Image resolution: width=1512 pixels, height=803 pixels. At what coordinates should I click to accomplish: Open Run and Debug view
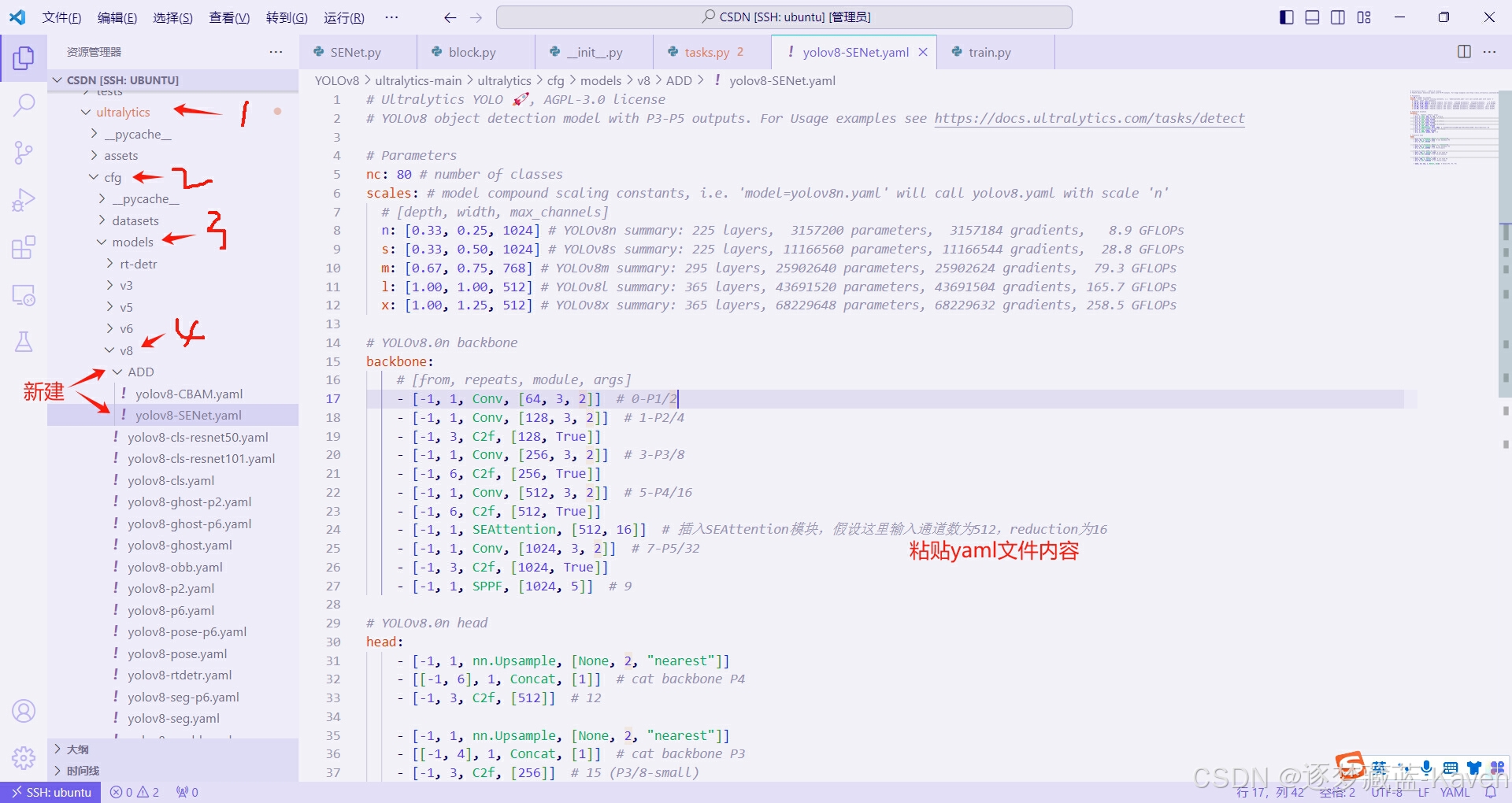point(24,200)
